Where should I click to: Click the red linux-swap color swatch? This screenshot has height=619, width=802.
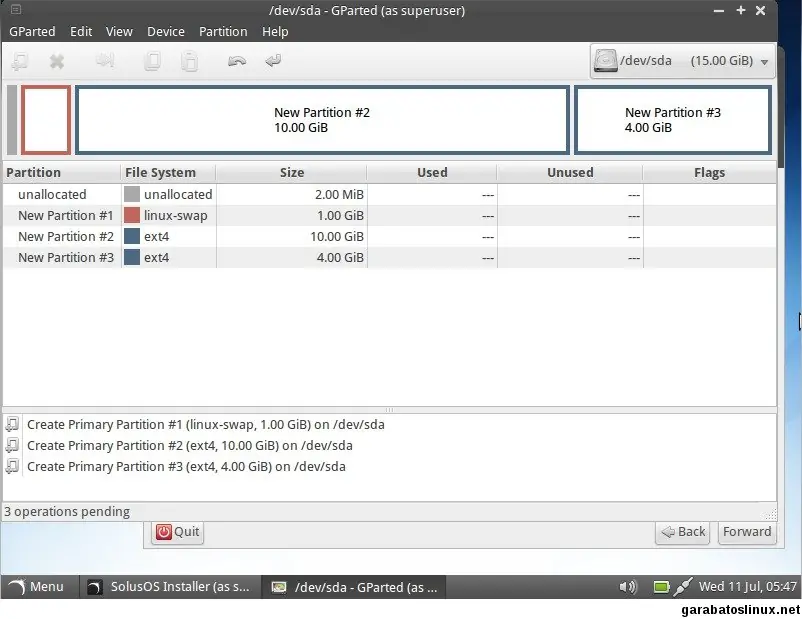click(132, 215)
